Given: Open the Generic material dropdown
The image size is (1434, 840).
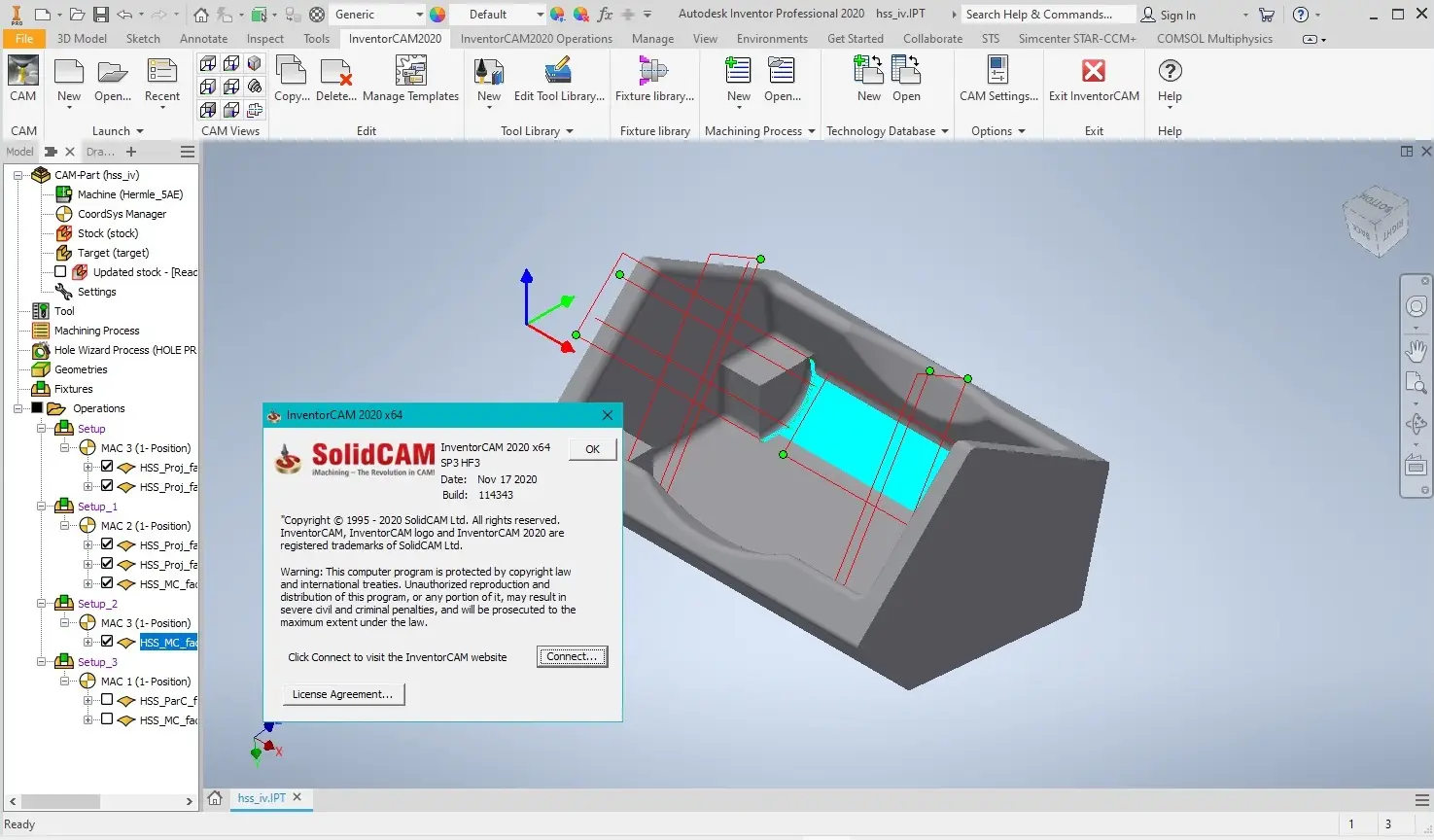Looking at the screenshot, I should coord(419,15).
